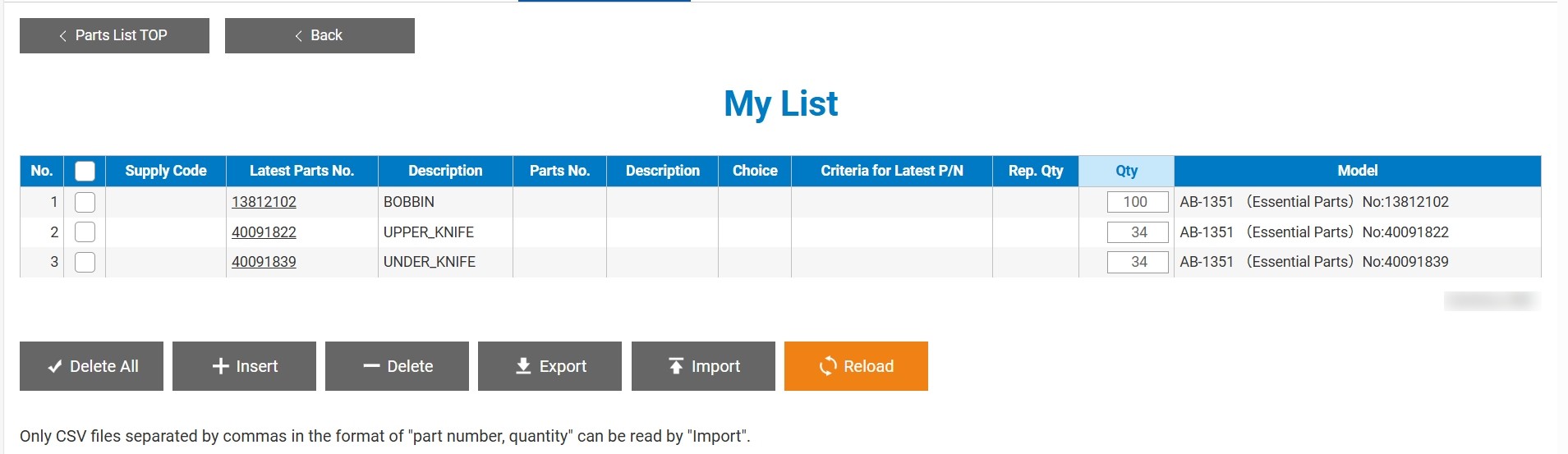Click the Import upload button
Image resolution: width=1568 pixels, height=454 pixels.
703,366
